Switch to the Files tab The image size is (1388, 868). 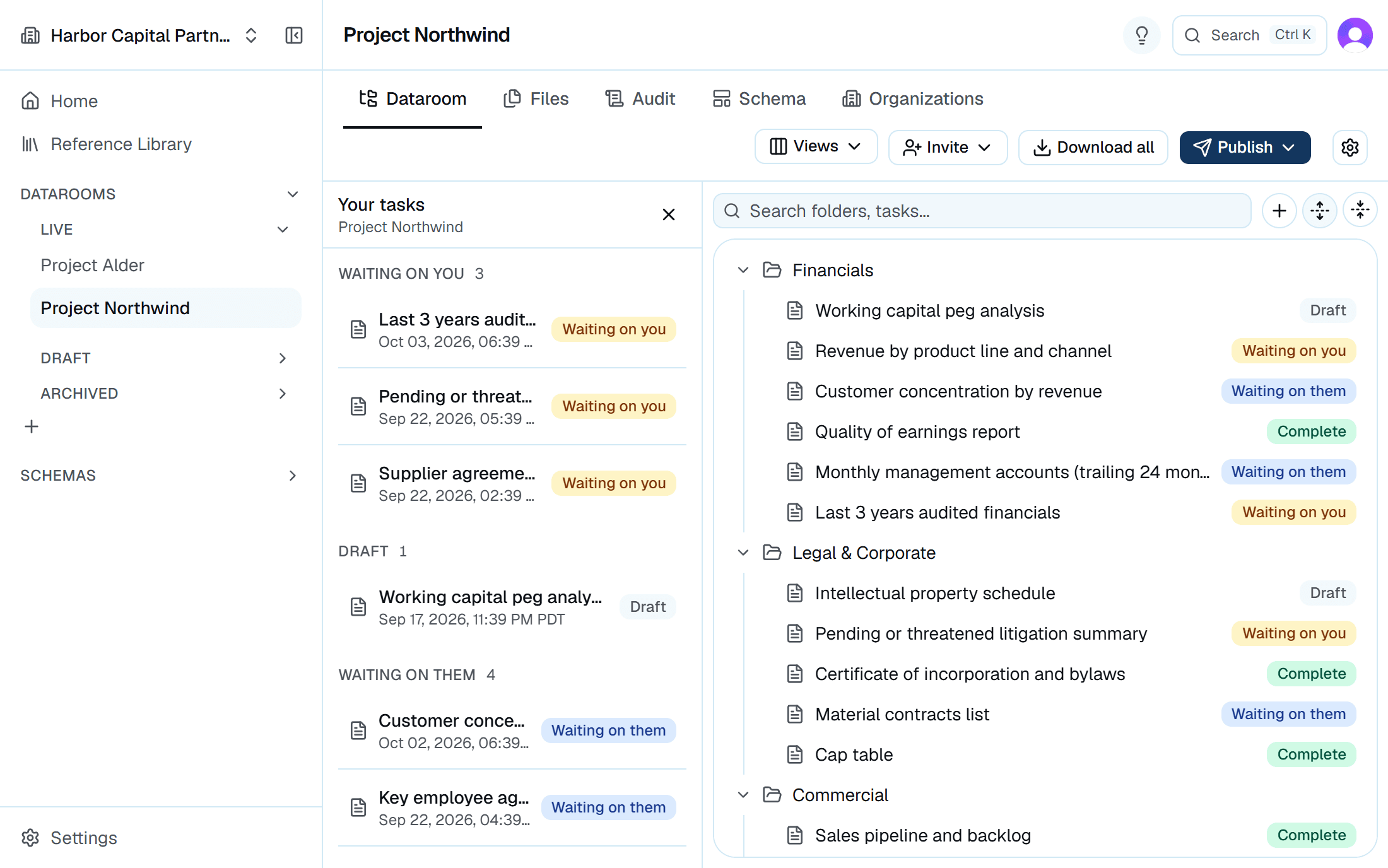pos(536,99)
